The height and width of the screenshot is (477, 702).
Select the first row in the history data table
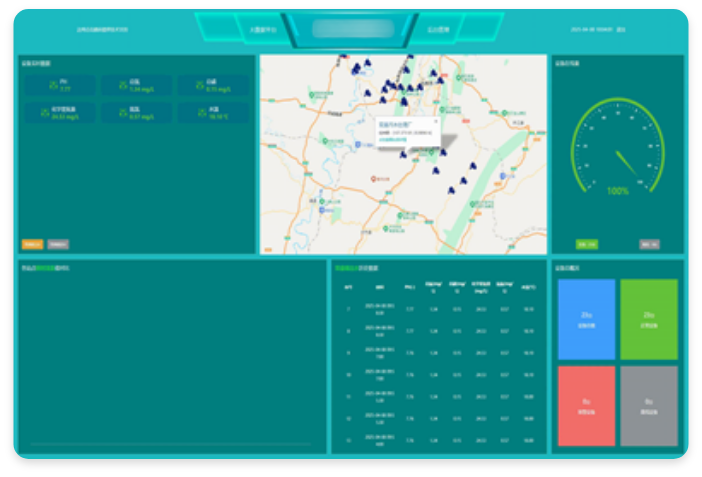point(440,309)
